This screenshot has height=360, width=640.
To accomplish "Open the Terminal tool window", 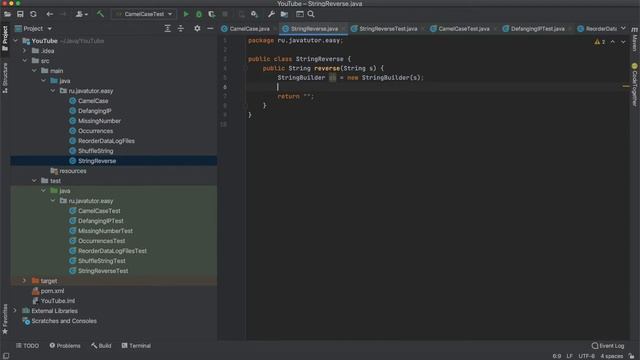I will tap(136, 346).
